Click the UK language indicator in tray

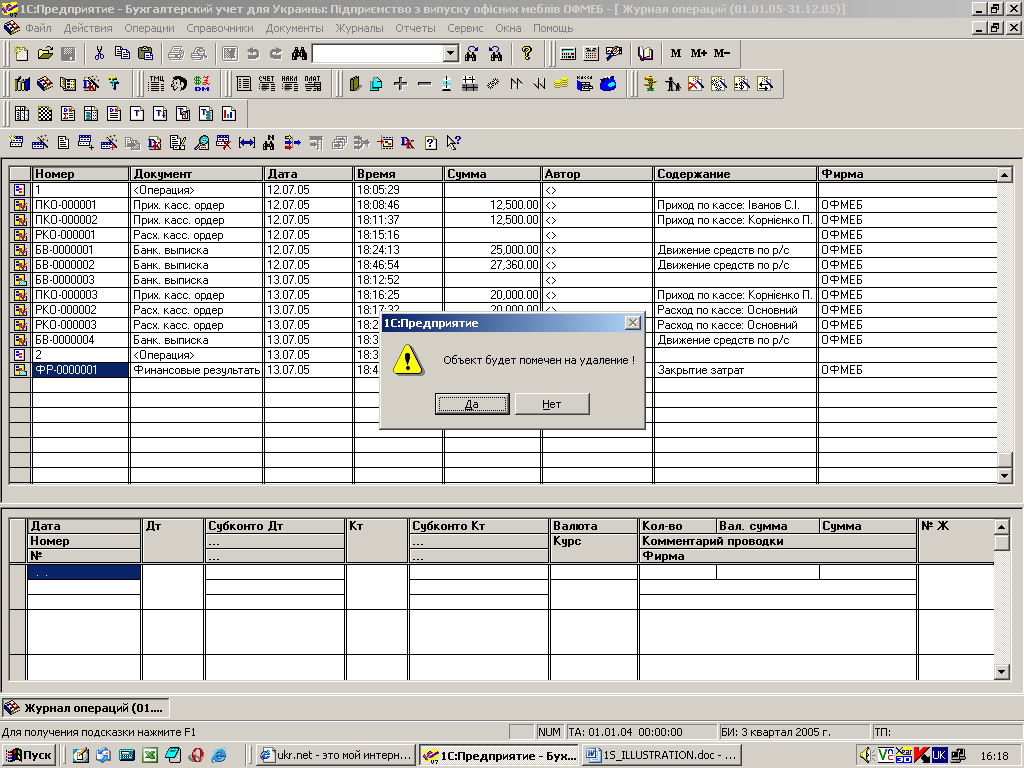click(939, 756)
